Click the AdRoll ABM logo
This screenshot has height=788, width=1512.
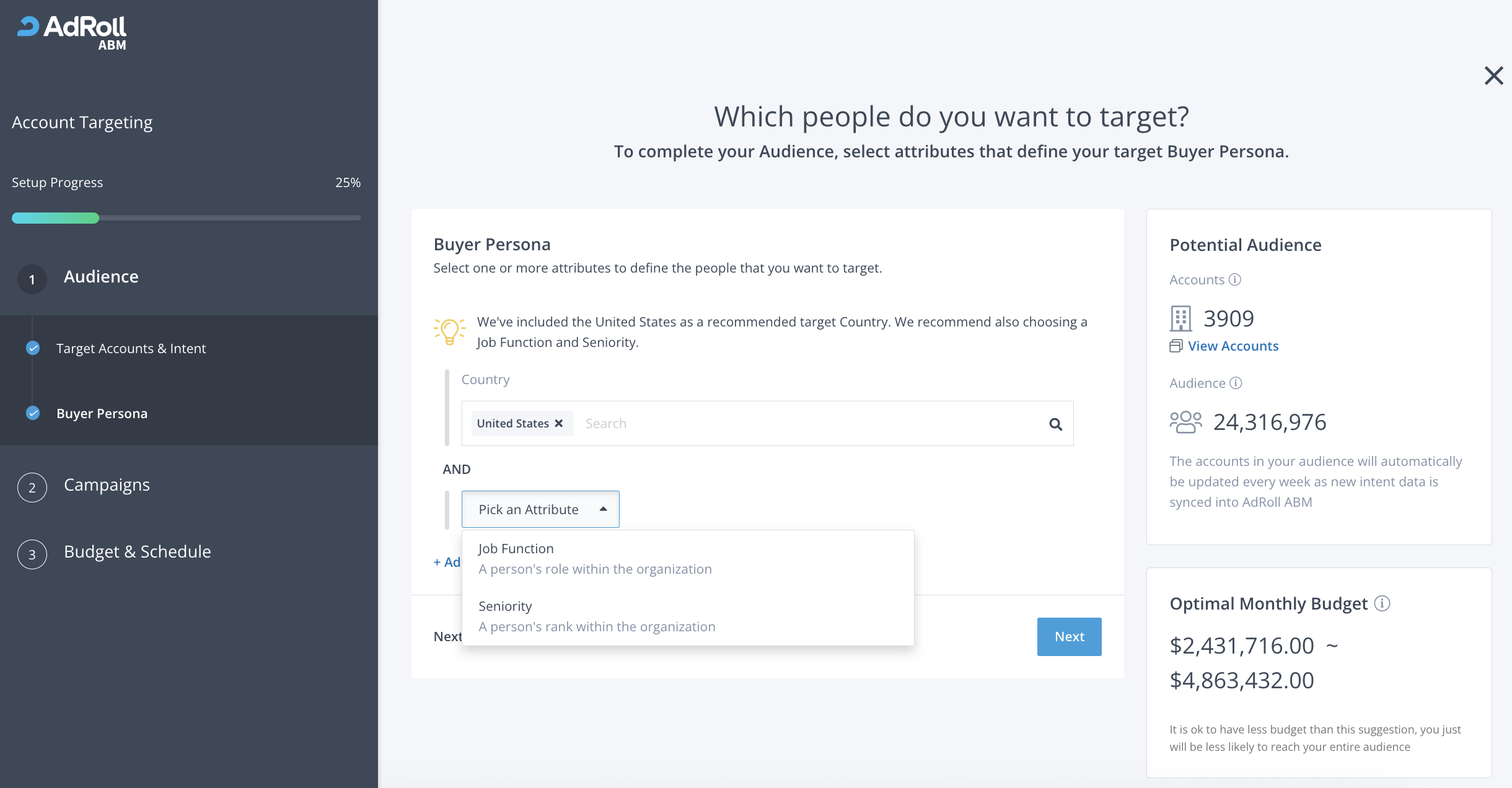pyautogui.click(x=72, y=32)
